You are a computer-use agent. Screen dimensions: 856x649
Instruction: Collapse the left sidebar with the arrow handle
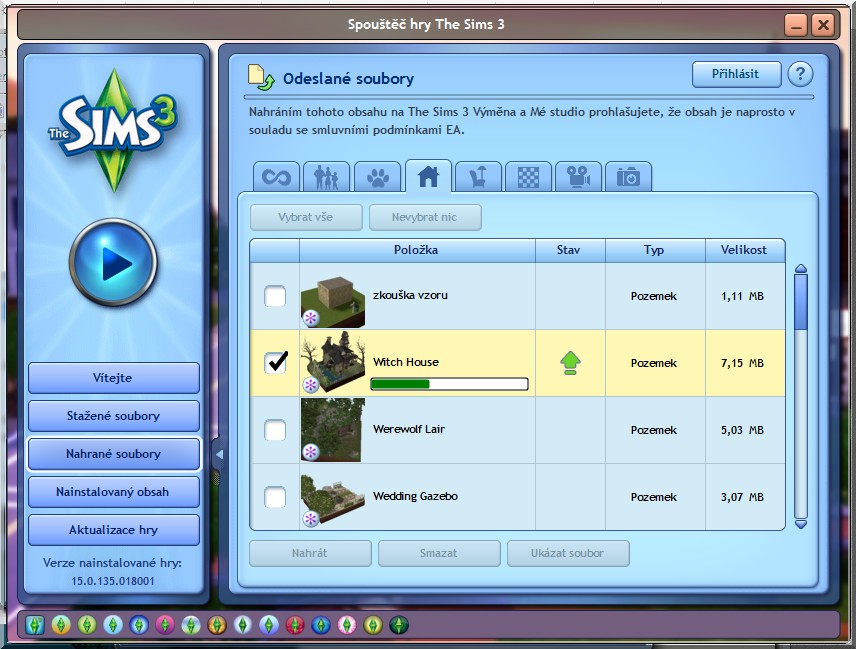[218, 454]
